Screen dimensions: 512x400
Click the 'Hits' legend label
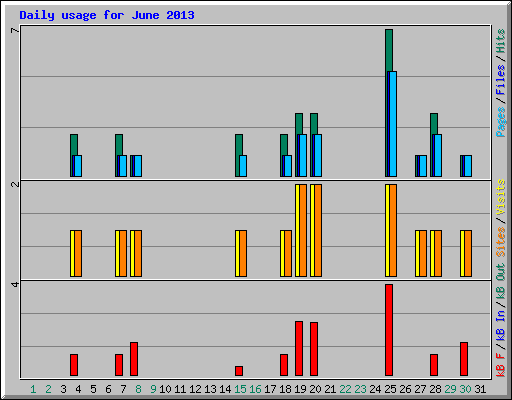coord(500,41)
